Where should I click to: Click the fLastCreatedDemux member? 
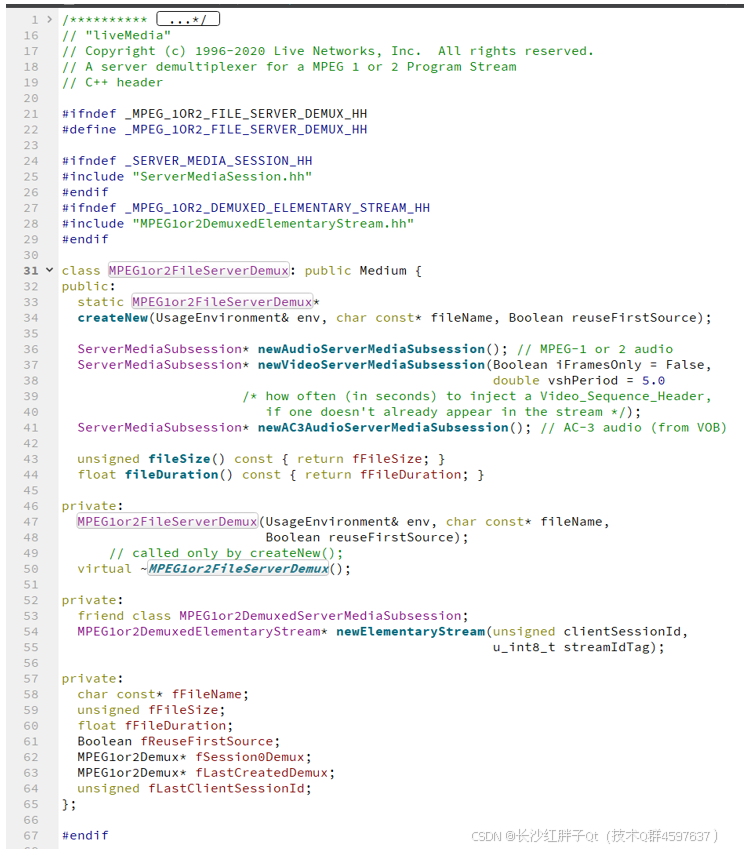262,773
